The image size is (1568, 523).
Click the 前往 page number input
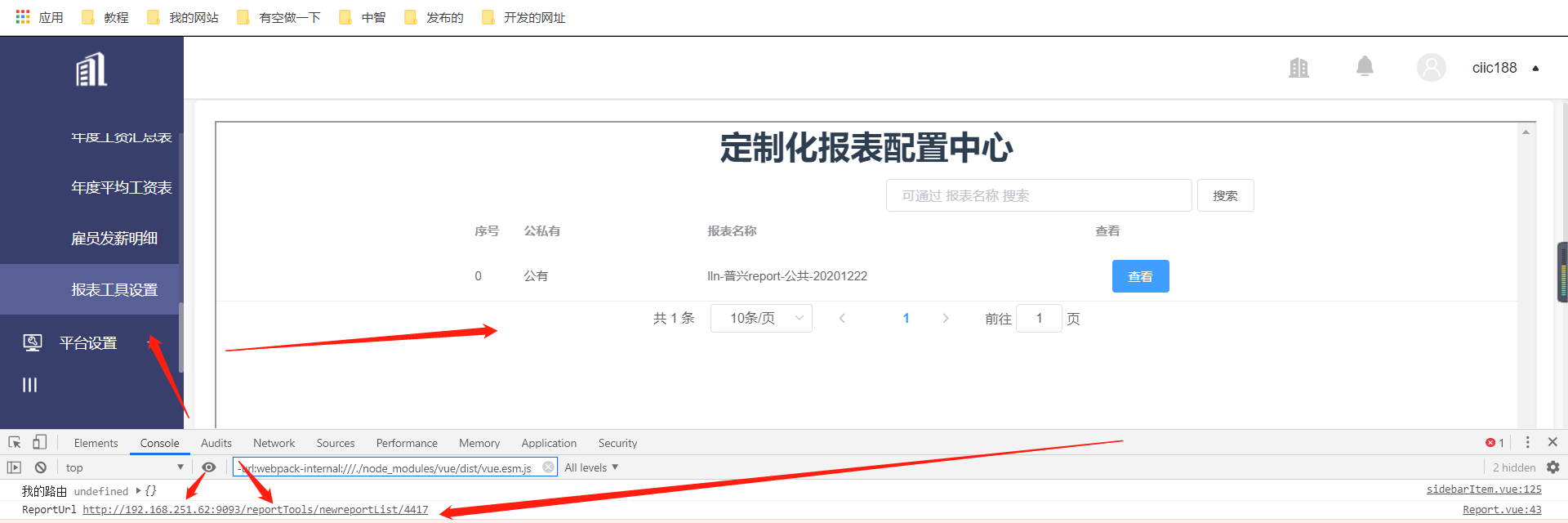coord(1039,318)
